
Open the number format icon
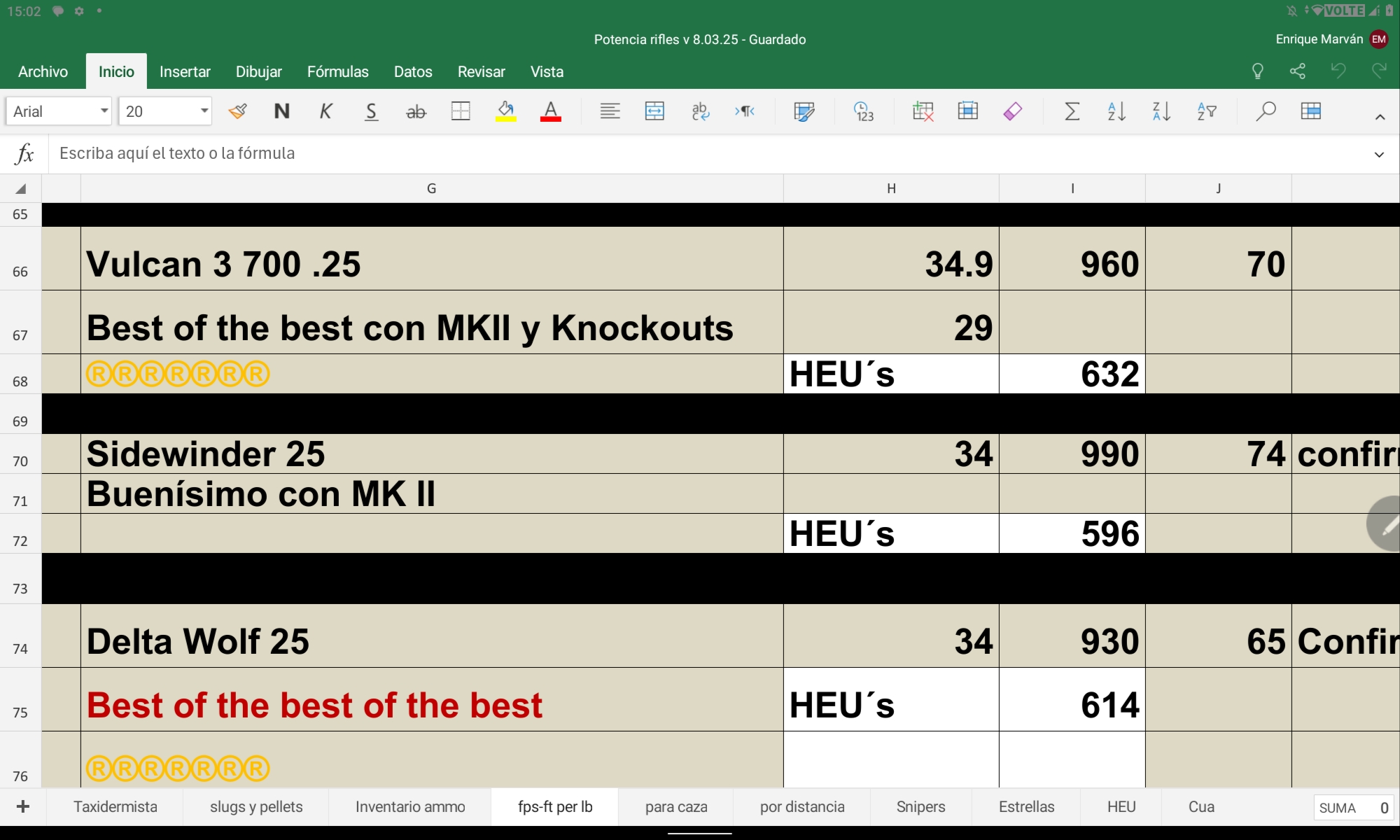tap(864, 111)
